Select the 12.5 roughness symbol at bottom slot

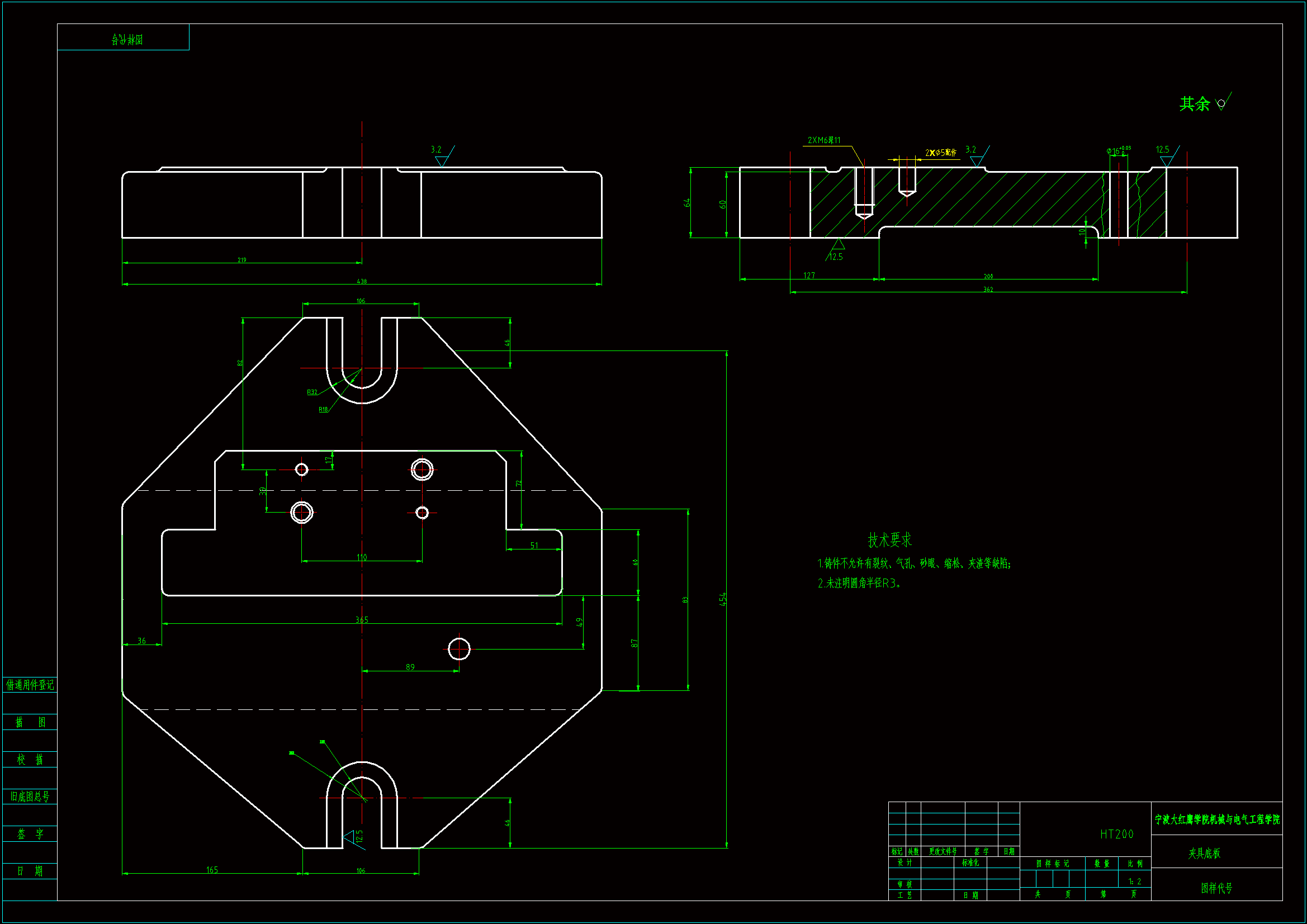352,838
